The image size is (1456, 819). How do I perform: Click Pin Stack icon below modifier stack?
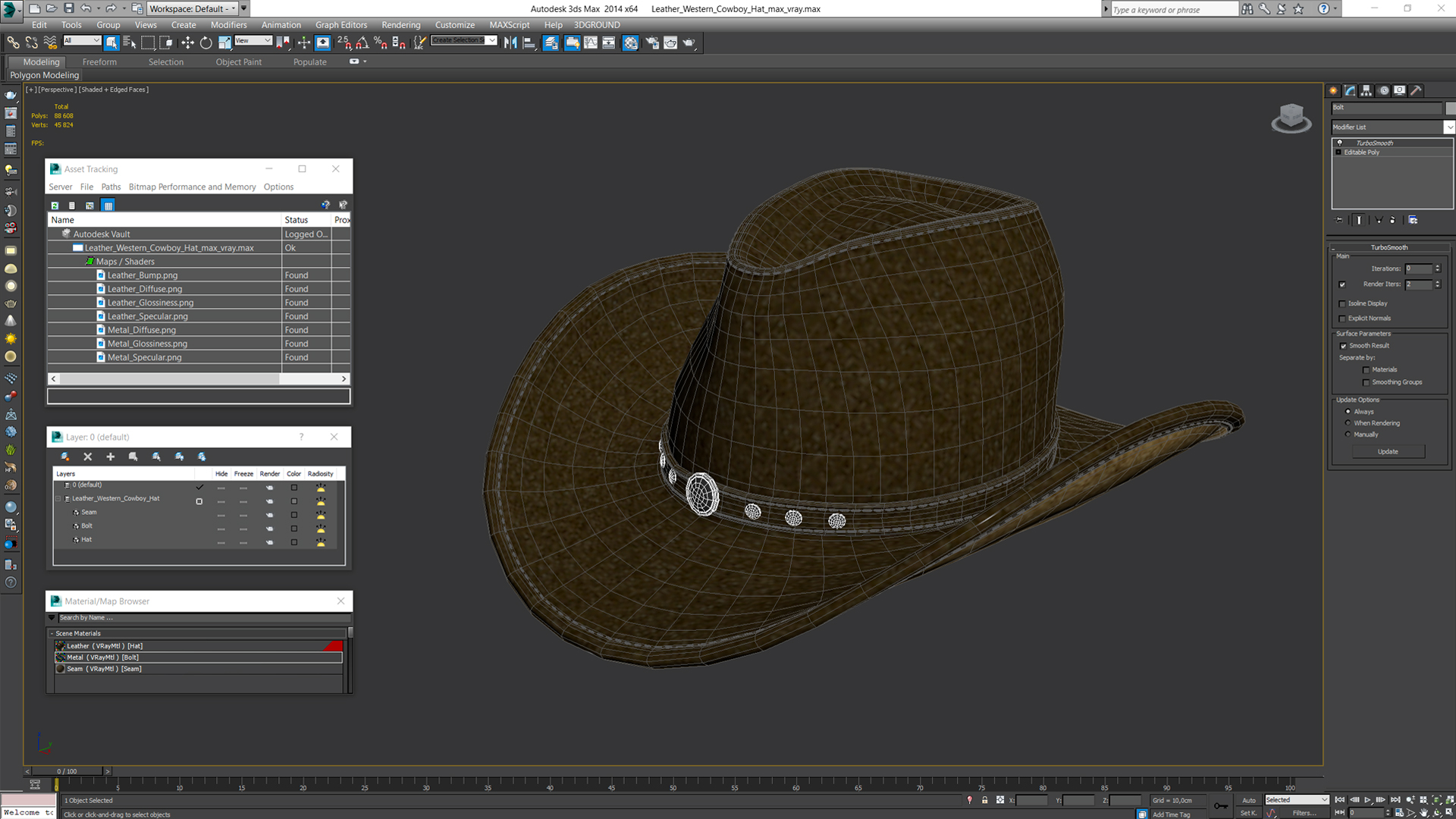point(1339,220)
